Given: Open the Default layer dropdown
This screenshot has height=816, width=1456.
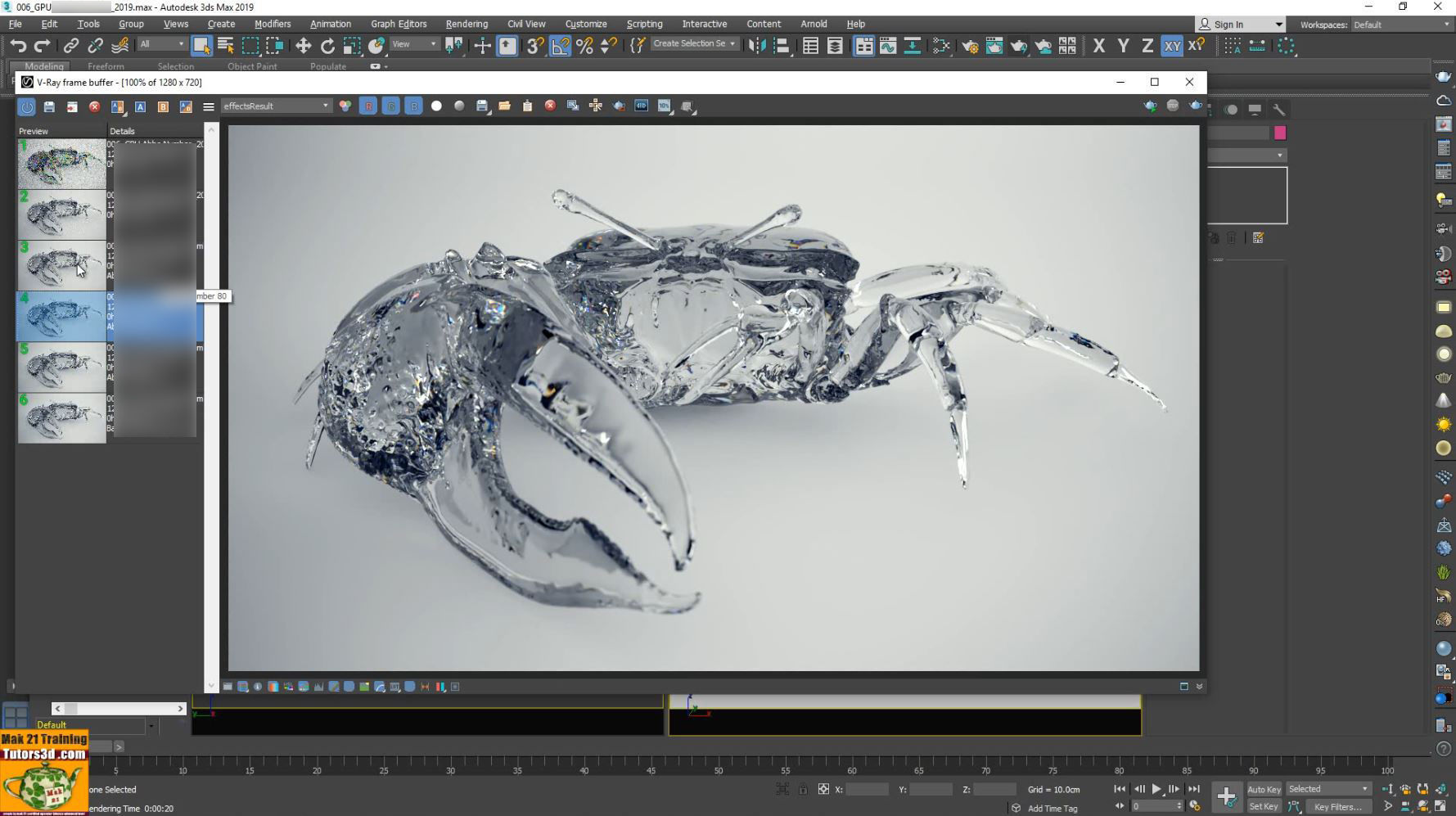Looking at the screenshot, I should (x=94, y=725).
